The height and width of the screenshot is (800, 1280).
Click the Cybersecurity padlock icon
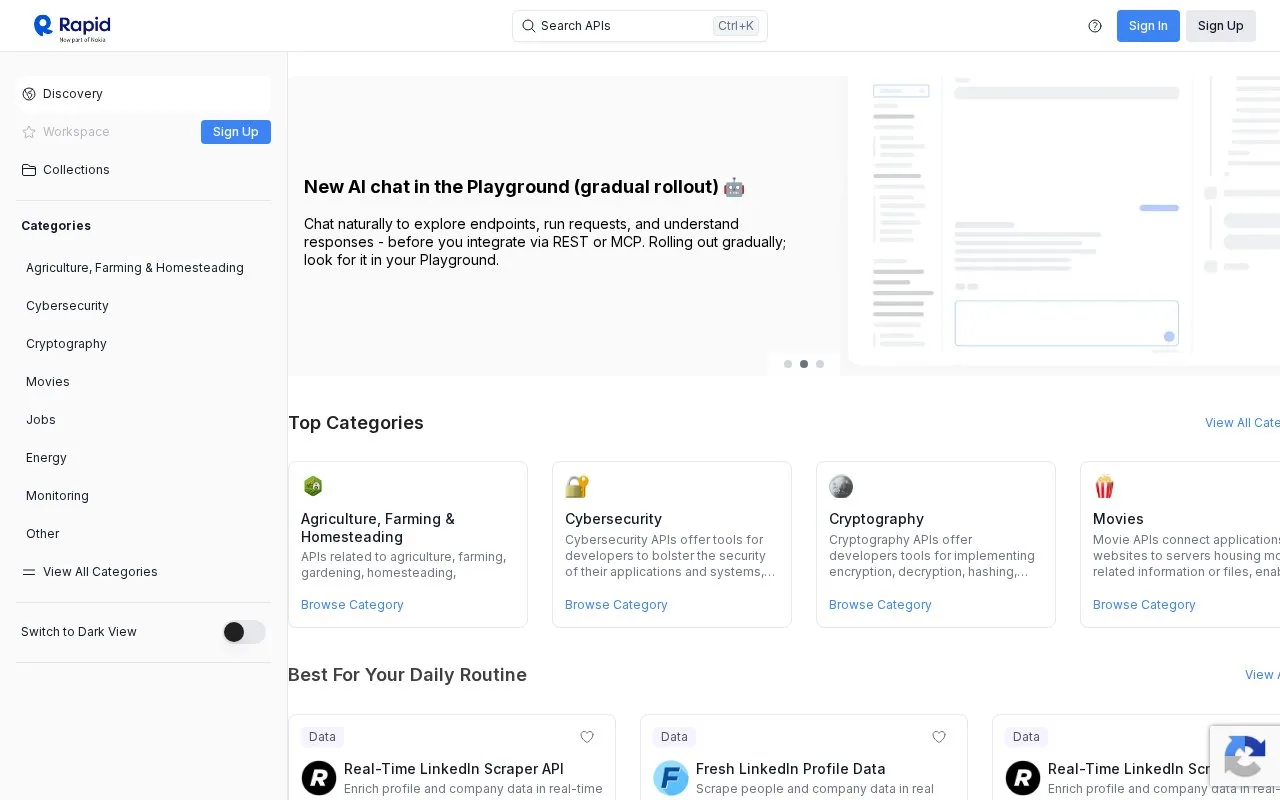[x=577, y=486]
